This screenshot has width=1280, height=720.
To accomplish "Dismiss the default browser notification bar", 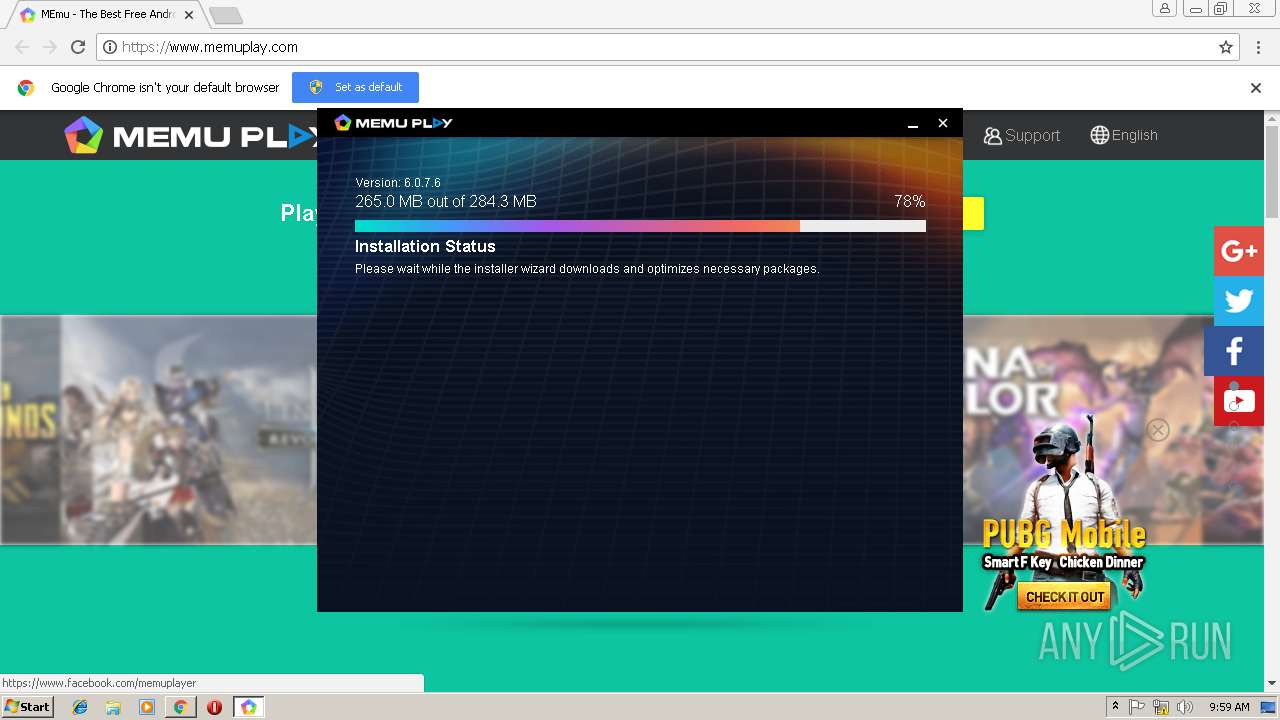I will (1256, 88).
